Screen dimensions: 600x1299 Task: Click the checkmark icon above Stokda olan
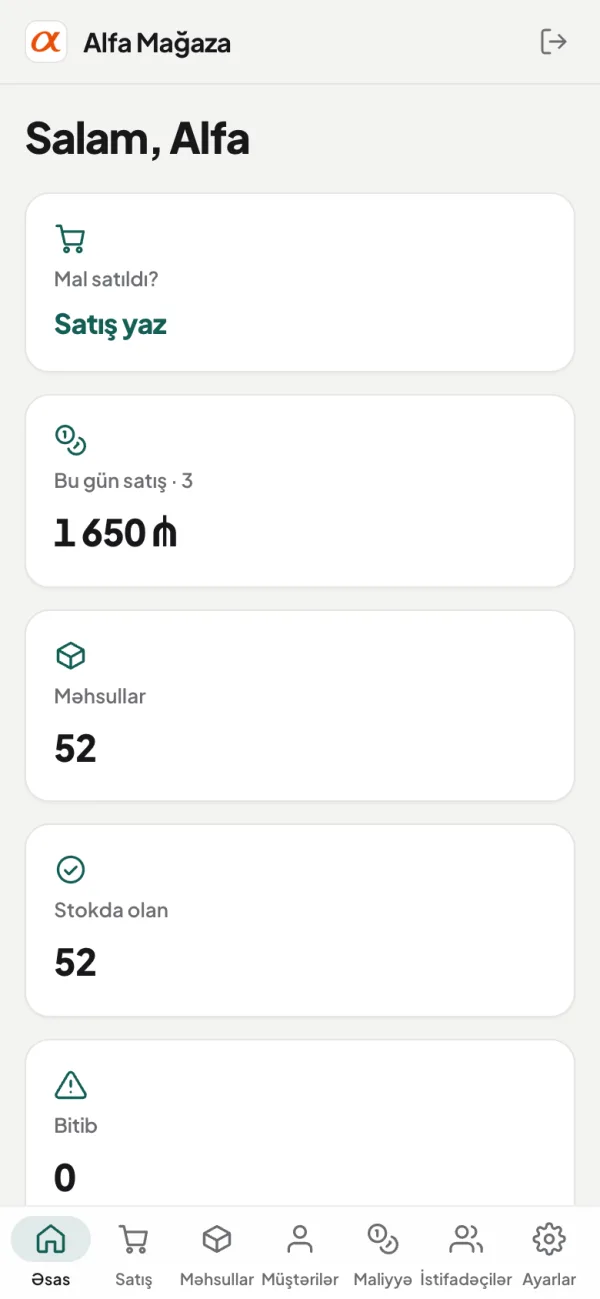coord(70,869)
